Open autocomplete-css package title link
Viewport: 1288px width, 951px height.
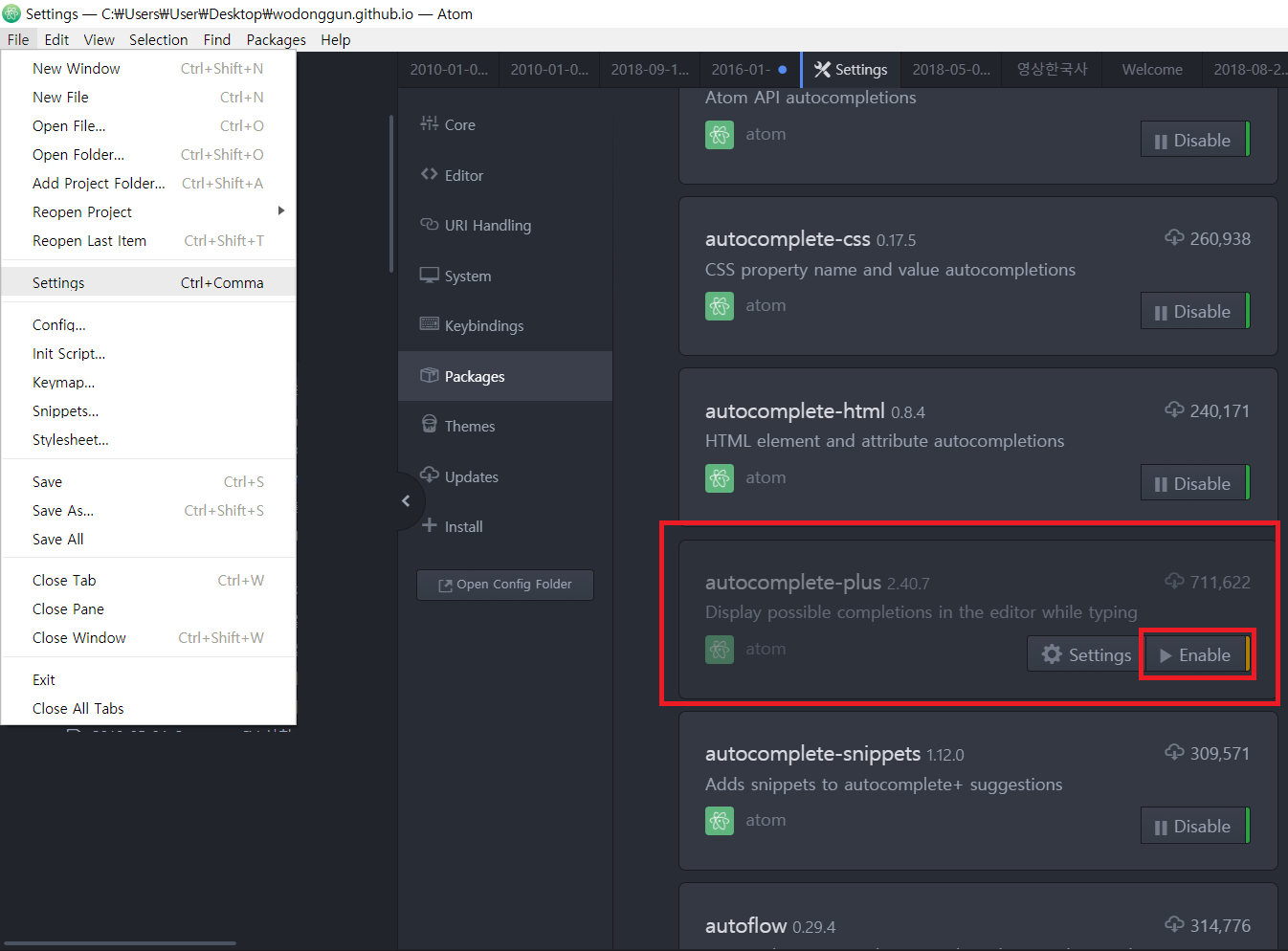coord(788,238)
